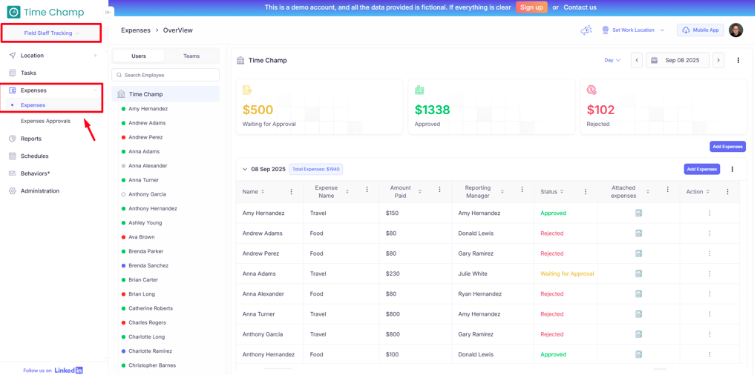Screen dimensions: 755x385
Task: Open action menu for Andrew Adams row
Action: pyautogui.click(x=709, y=233)
